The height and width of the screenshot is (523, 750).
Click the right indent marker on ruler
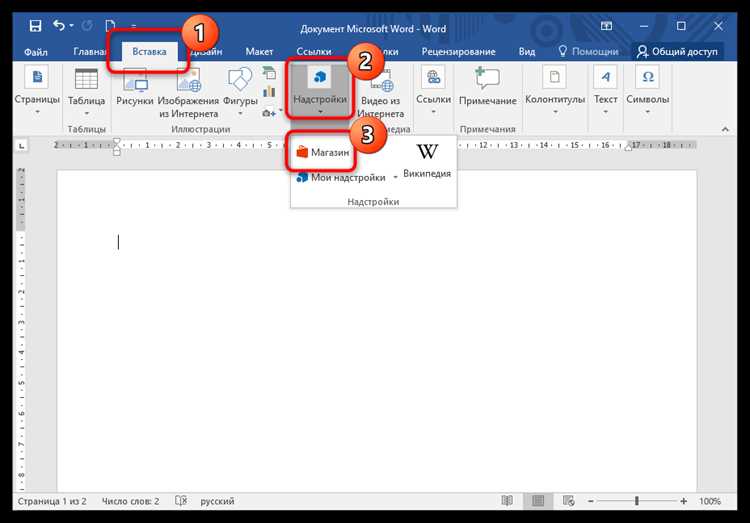[629, 148]
